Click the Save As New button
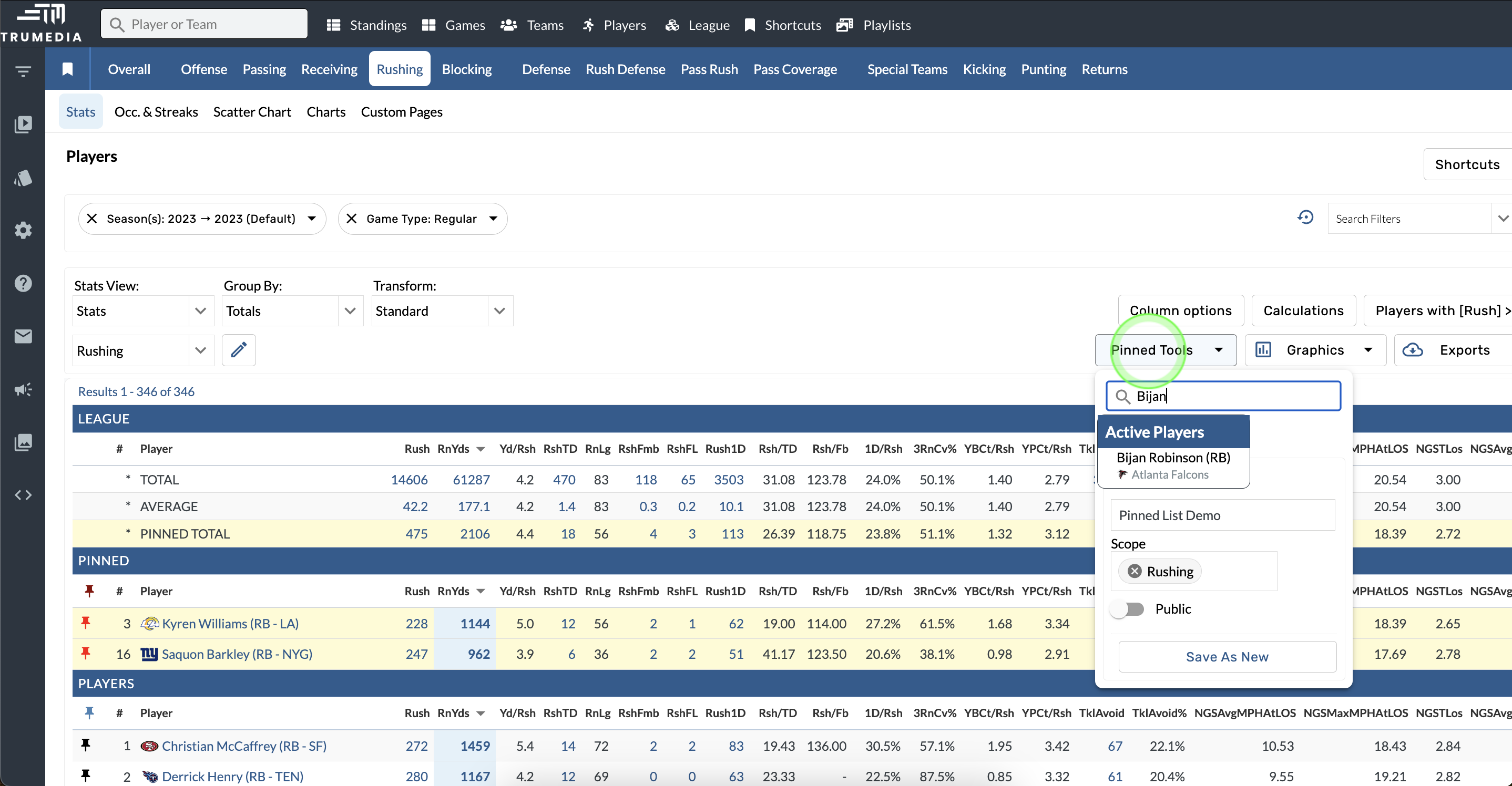The width and height of the screenshot is (1512, 786). tap(1227, 656)
